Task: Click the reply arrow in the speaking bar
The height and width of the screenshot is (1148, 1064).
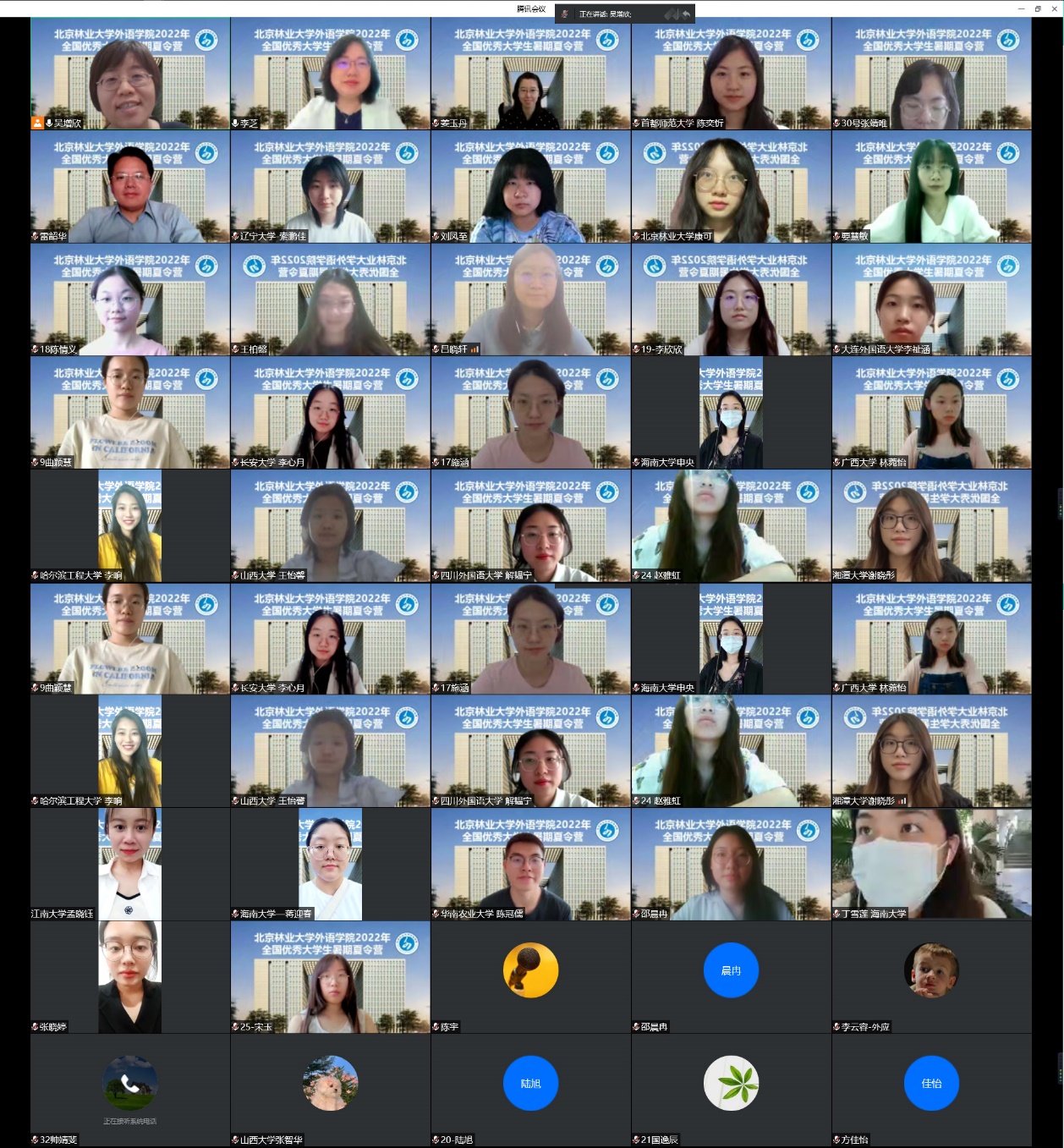Action: [x=686, y=14]
